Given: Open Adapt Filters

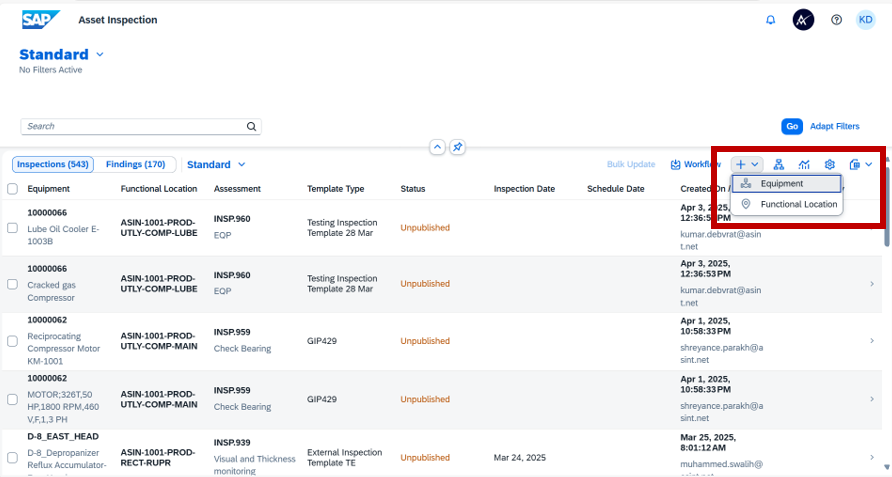Looking at the screenshot, I should coord(835,126).
